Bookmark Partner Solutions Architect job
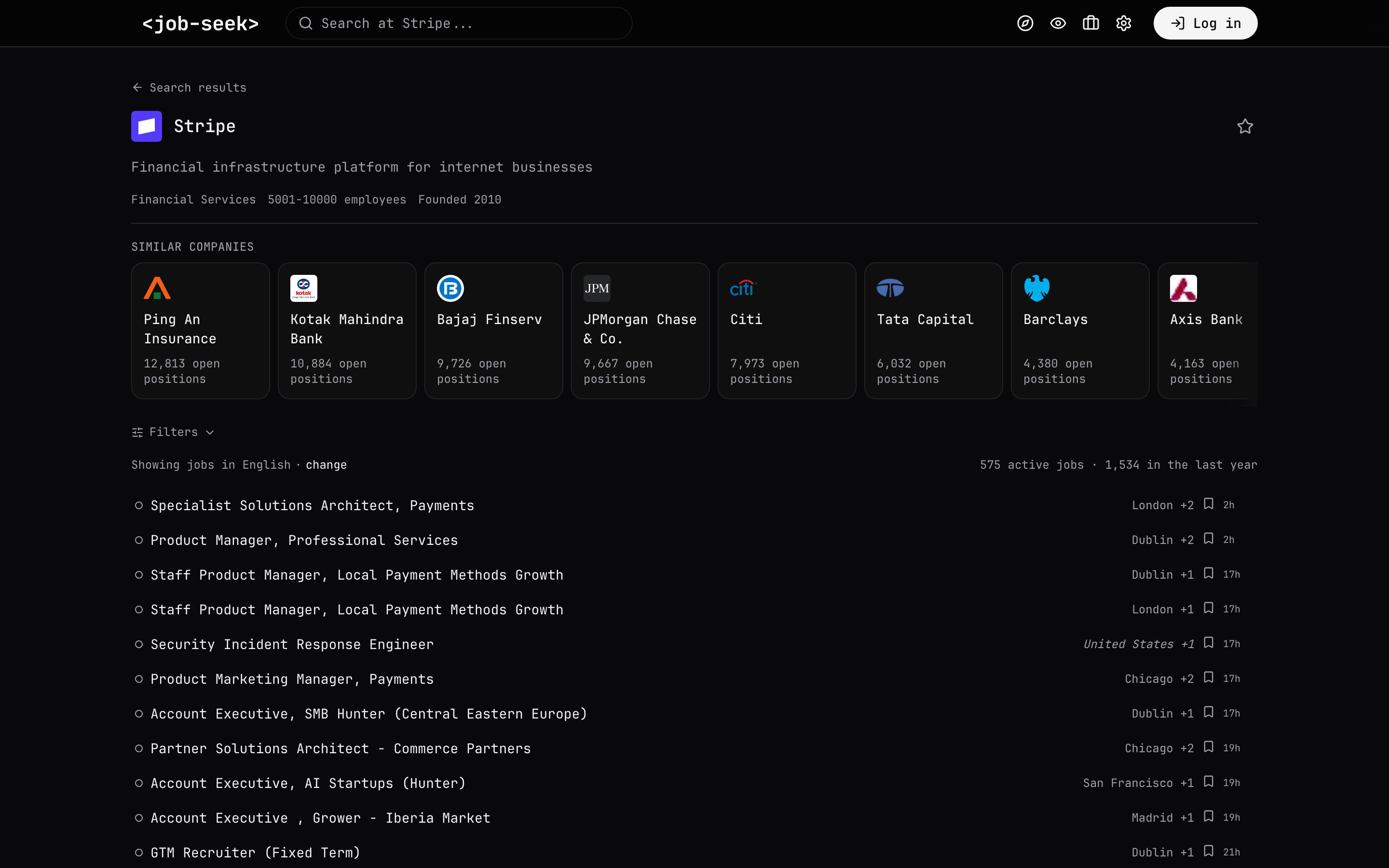This screenshot has height=868, width=1389. (1208, 747)
